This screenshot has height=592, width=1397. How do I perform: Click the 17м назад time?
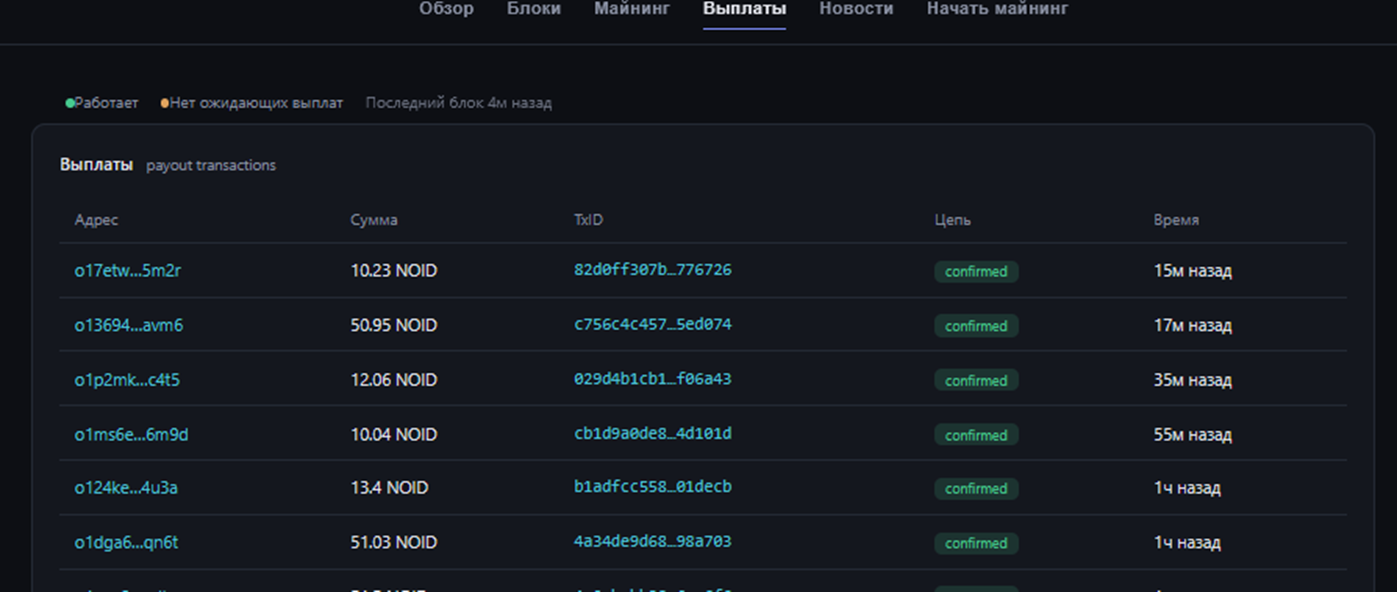tap(1193, 326)
